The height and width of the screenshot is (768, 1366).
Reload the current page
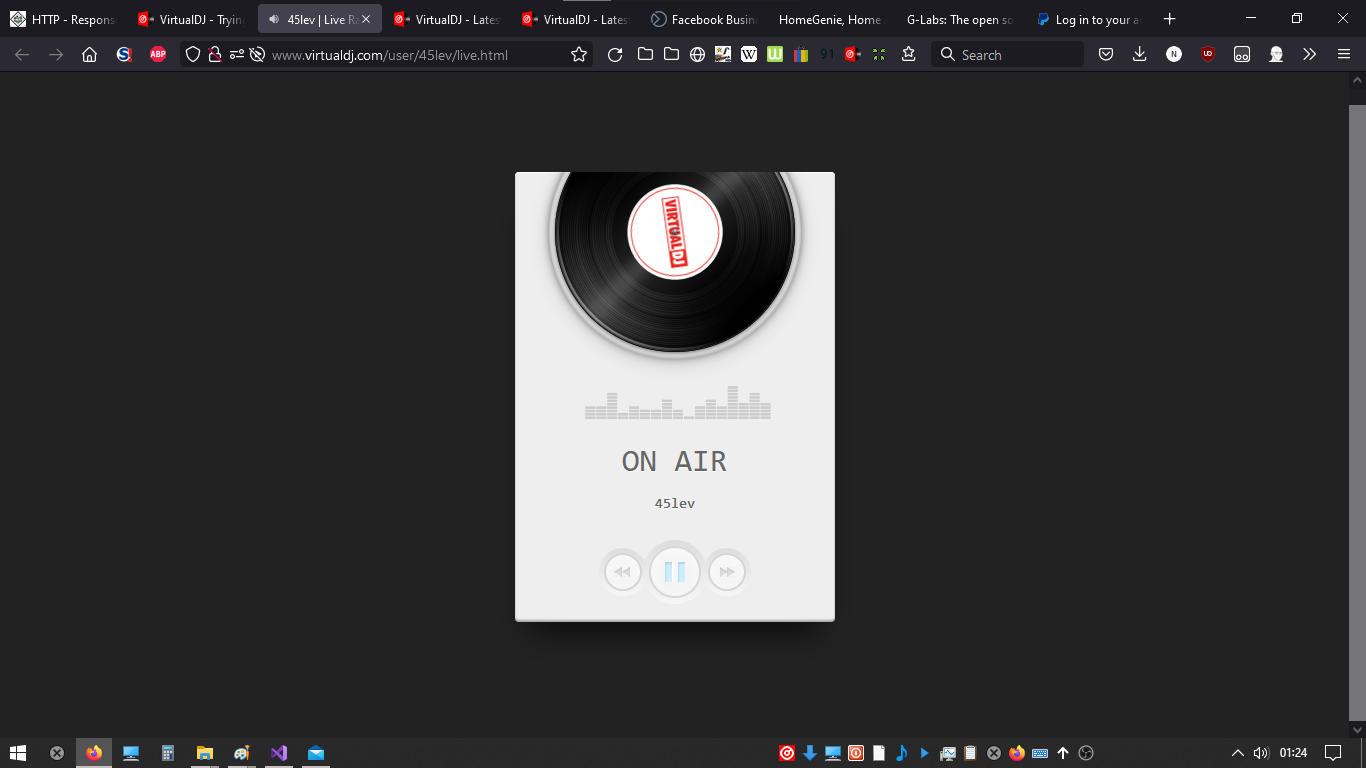click(615, 55)
